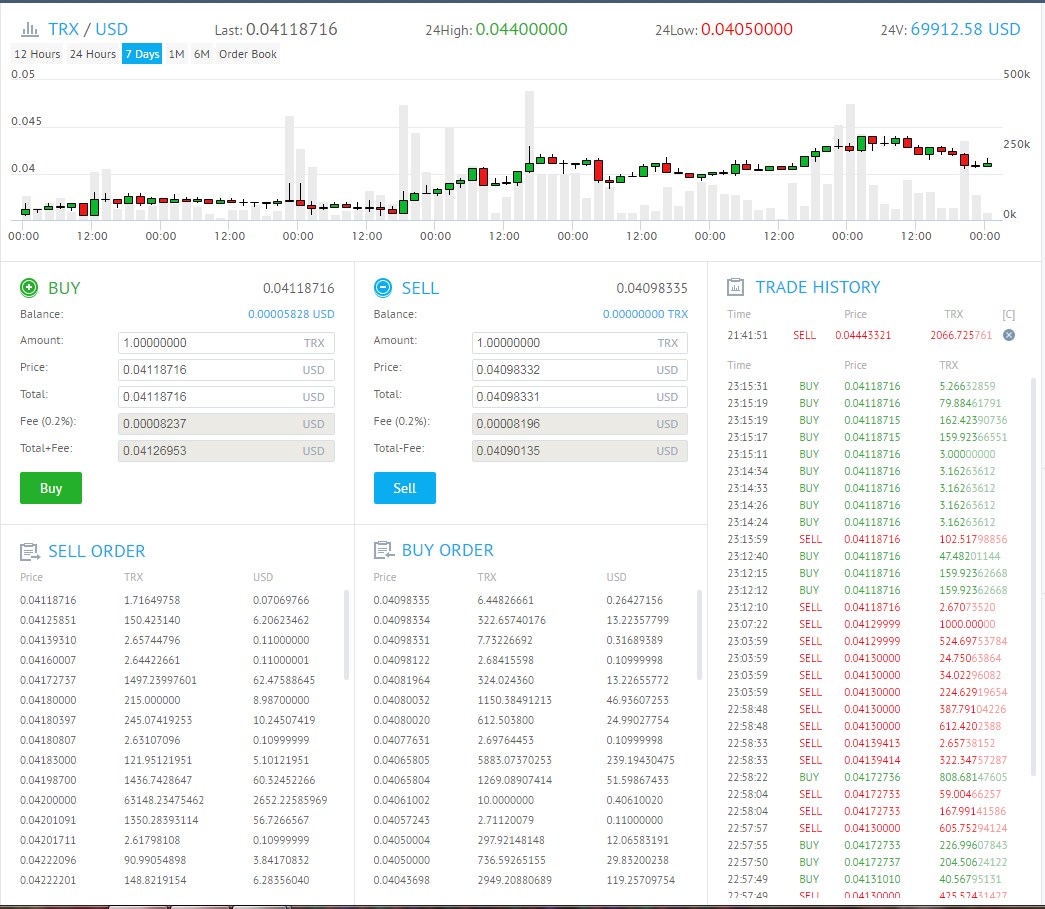Click the sell price 0.04098335 in the SELL header
The width and height of the screenshot is (1045, 909).
pos(652,288)
